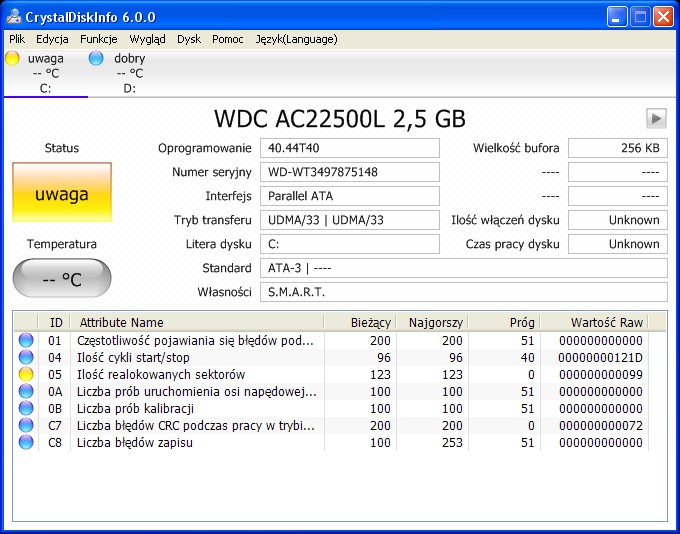Click the Interfejs field Parallel ATA
680x534 pixels.
pos(350,196)
